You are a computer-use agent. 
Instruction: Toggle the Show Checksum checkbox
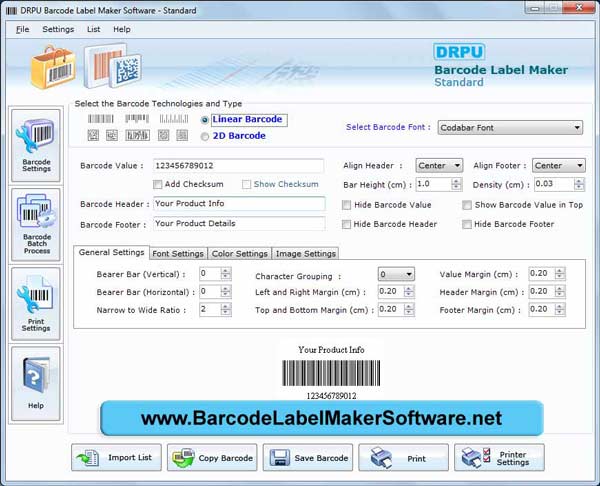(x=246, y=184)
